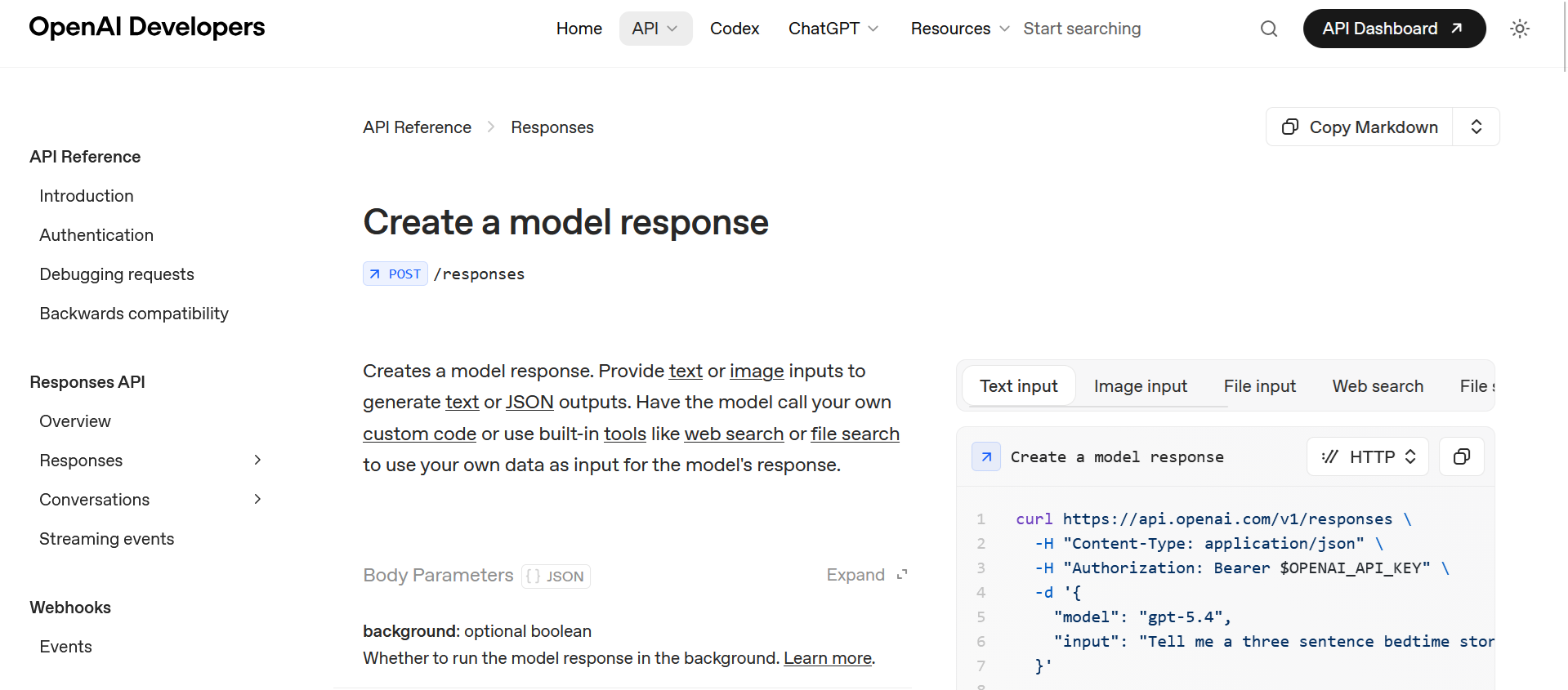Click the OpenAI Developers logo
The image size is (1568, 690).
click(x=147, y=27)
